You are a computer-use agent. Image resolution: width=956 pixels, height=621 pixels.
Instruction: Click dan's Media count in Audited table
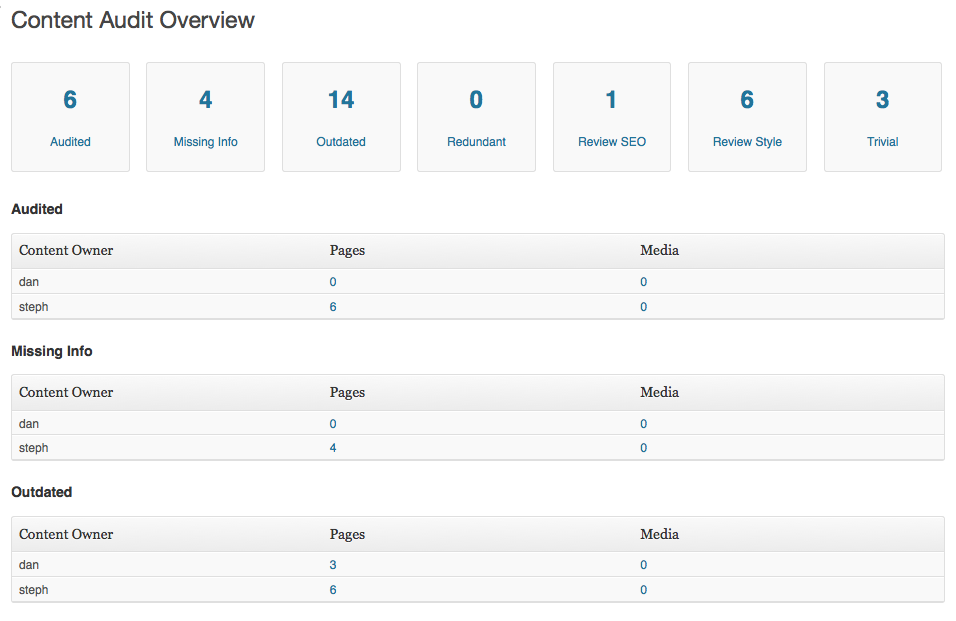644,282
